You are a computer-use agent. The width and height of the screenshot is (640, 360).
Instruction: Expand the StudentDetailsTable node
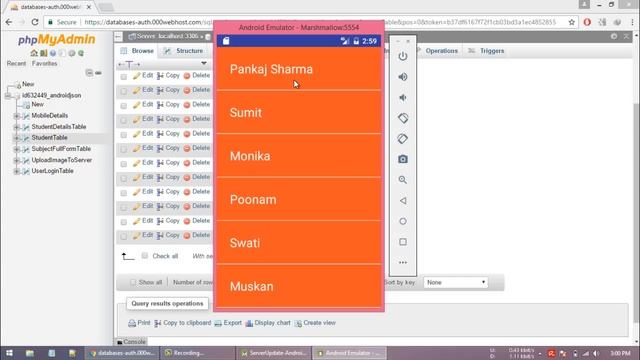tap(17, 127)
